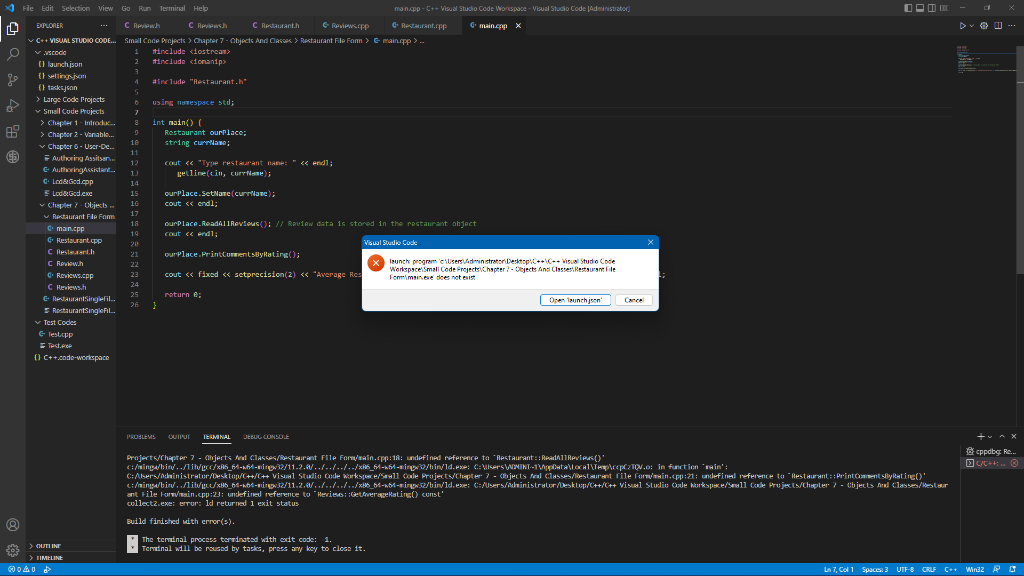Open the Search view in activity bar
The width and height of the screenshot is (1024, 576).
point(12,54)
